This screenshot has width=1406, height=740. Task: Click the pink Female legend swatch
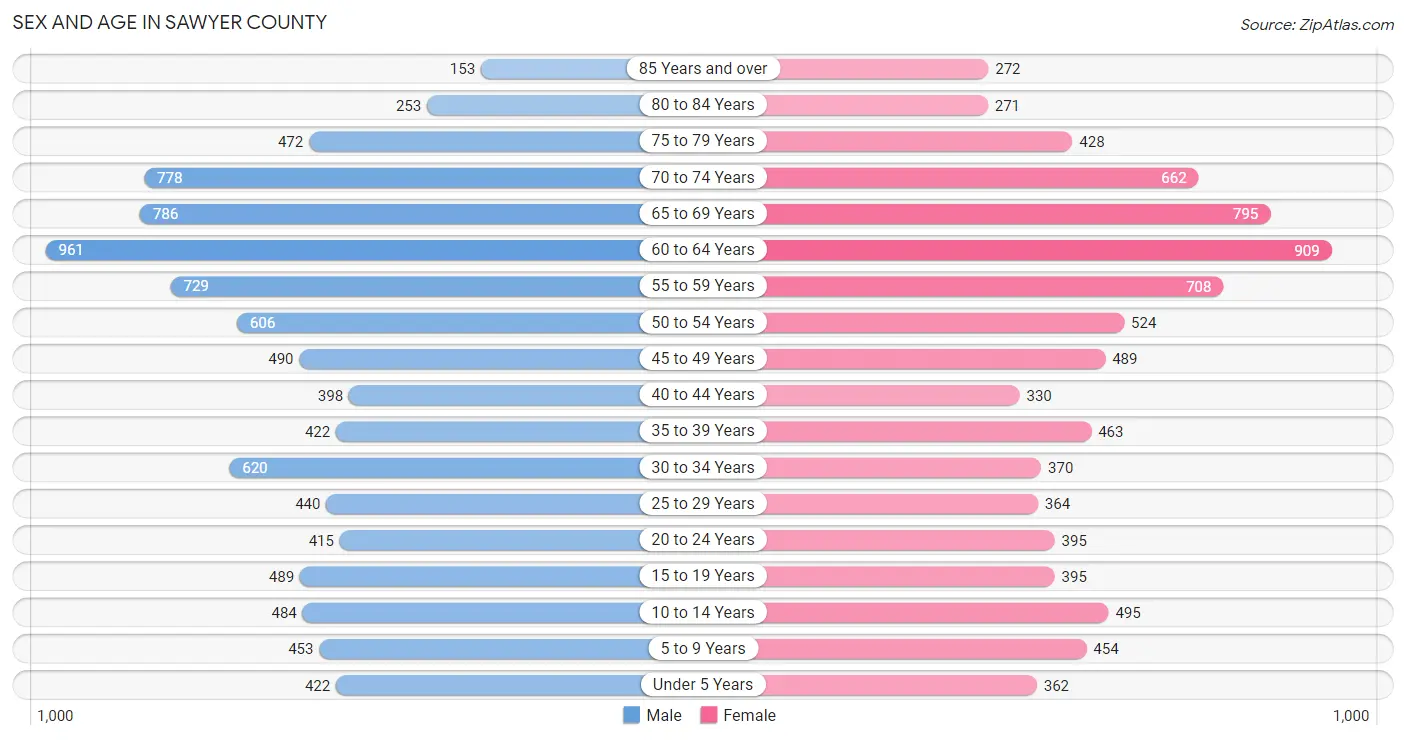(x=709, y=715)
